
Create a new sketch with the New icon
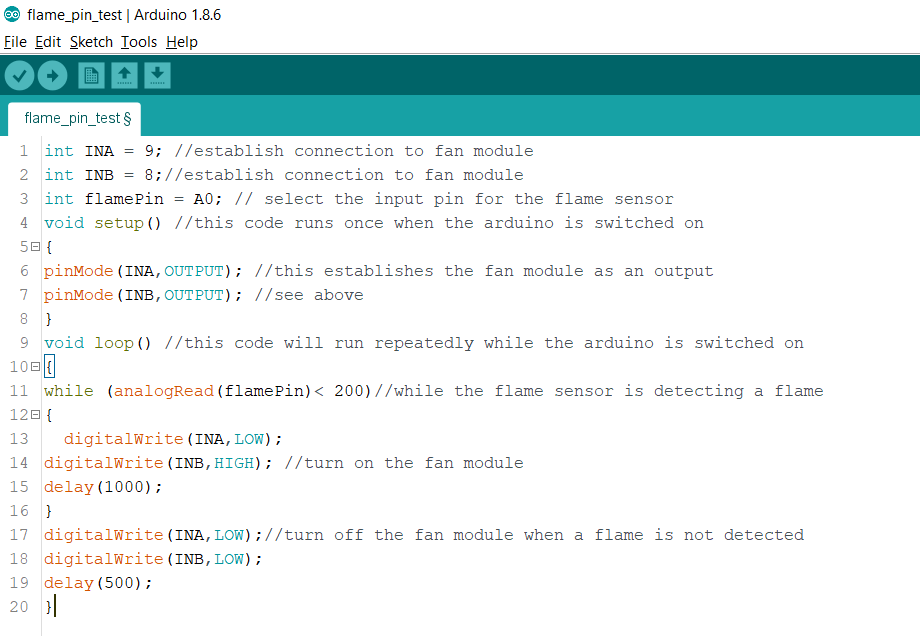(x=91, y=76)
